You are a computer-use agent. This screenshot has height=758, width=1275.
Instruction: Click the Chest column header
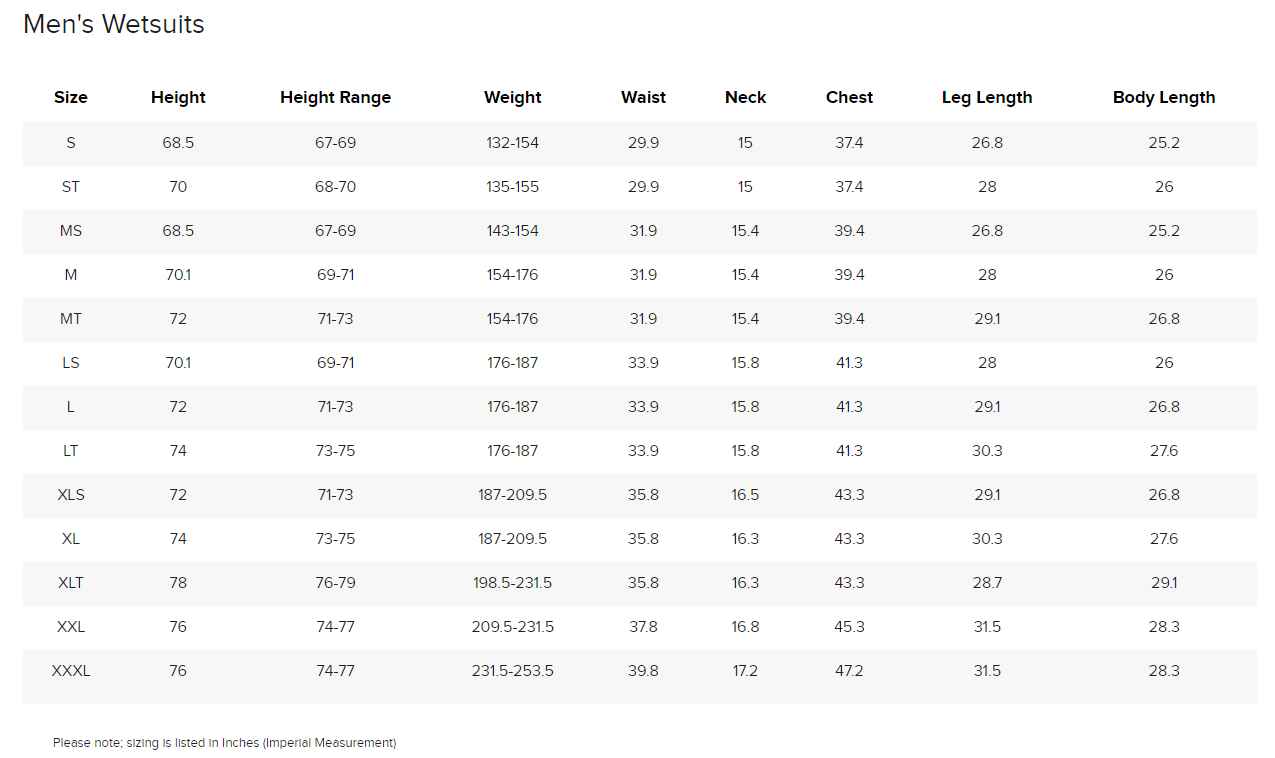(849, 98)
